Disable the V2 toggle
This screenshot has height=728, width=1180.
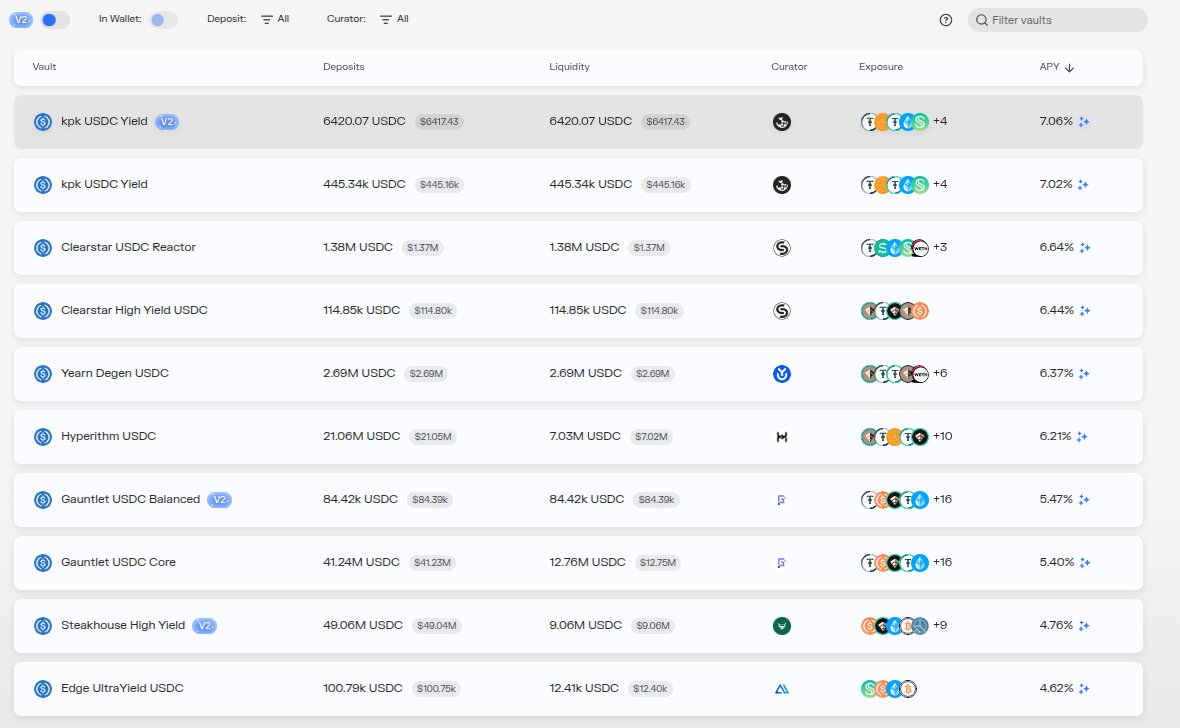[x=55, y=19]
